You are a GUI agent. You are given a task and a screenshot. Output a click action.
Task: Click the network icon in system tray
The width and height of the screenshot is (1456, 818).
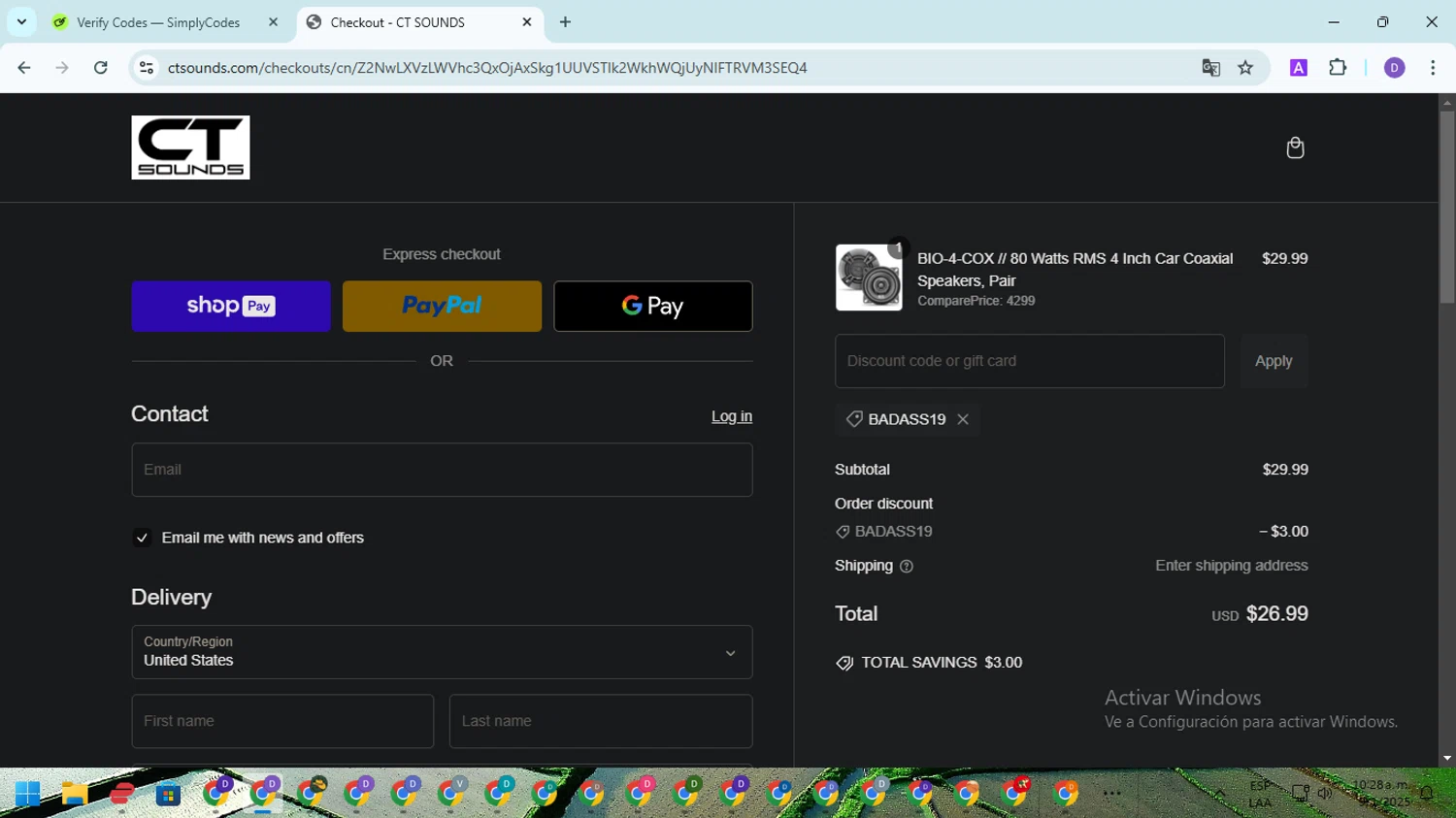pos(1300,794)
